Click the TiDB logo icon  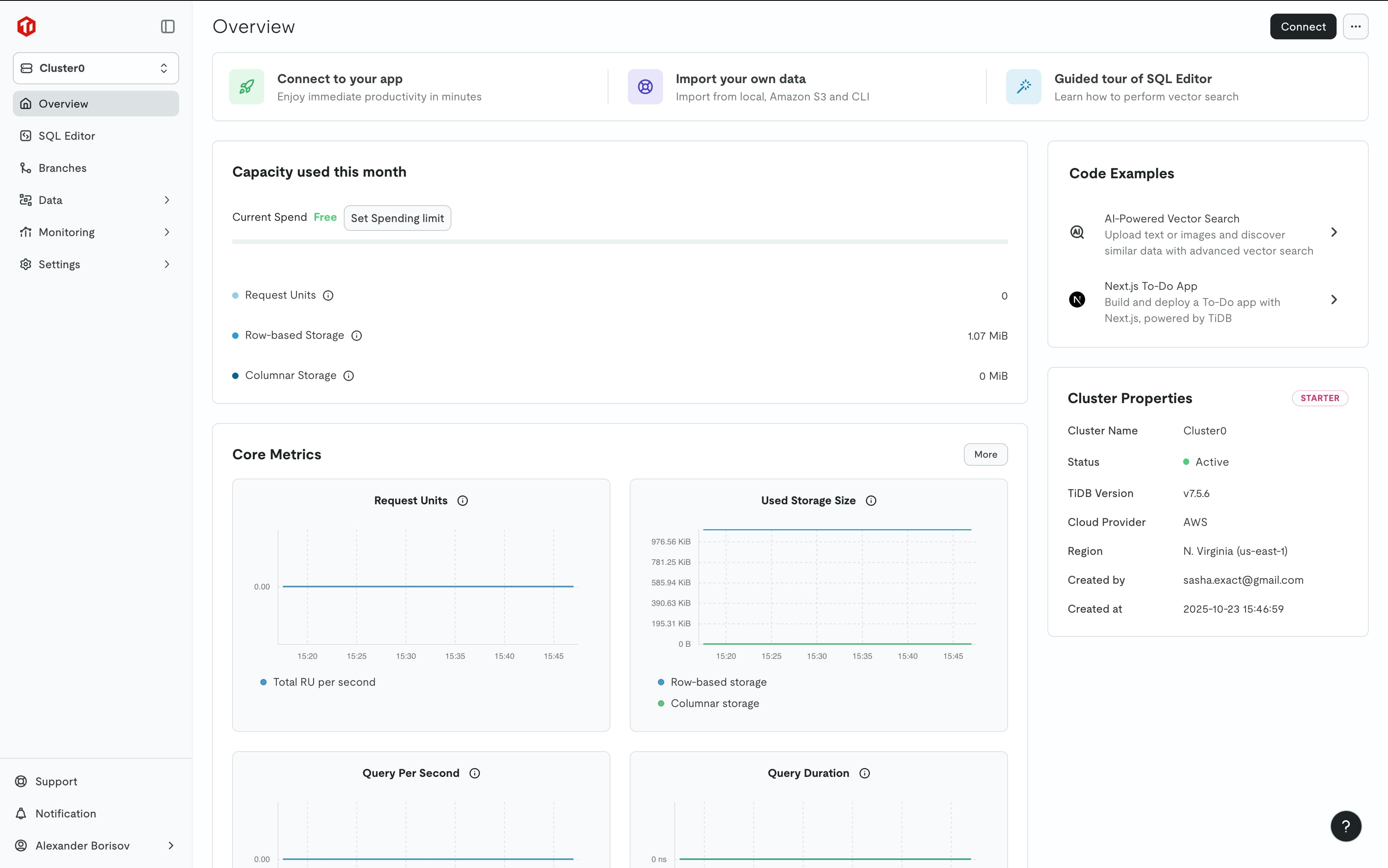pos(27,26)
